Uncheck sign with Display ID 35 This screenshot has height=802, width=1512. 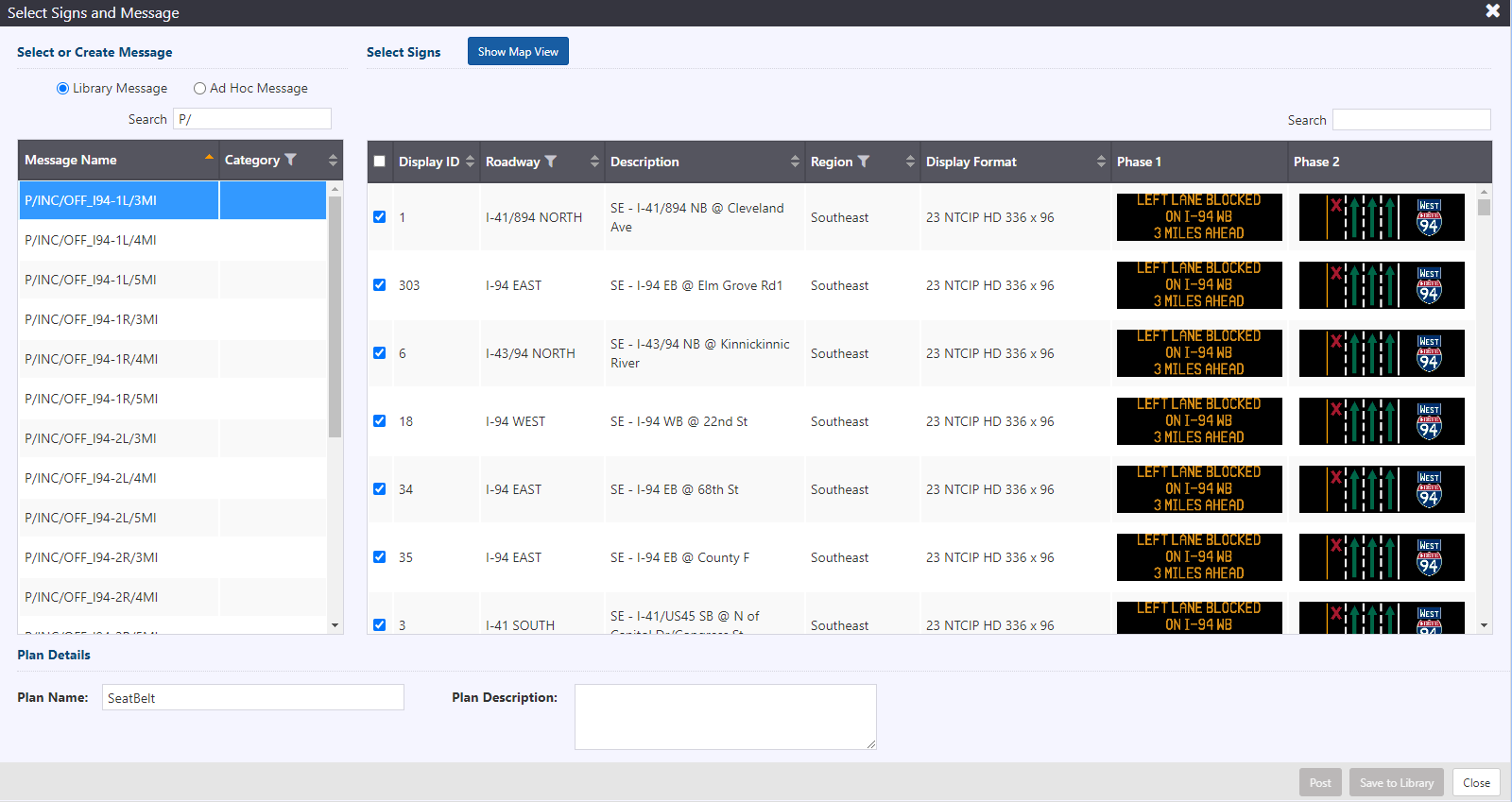380,557
